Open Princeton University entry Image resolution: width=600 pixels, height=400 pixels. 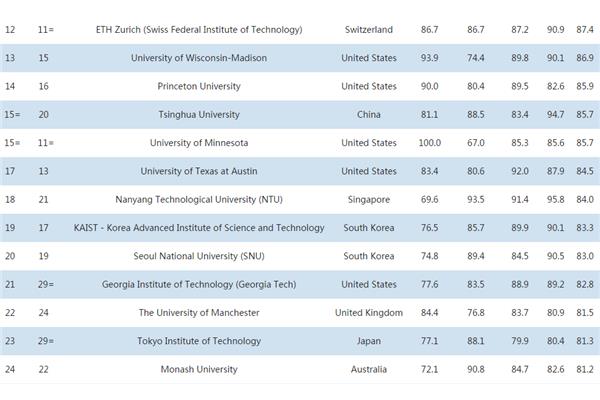pos(199,87)
